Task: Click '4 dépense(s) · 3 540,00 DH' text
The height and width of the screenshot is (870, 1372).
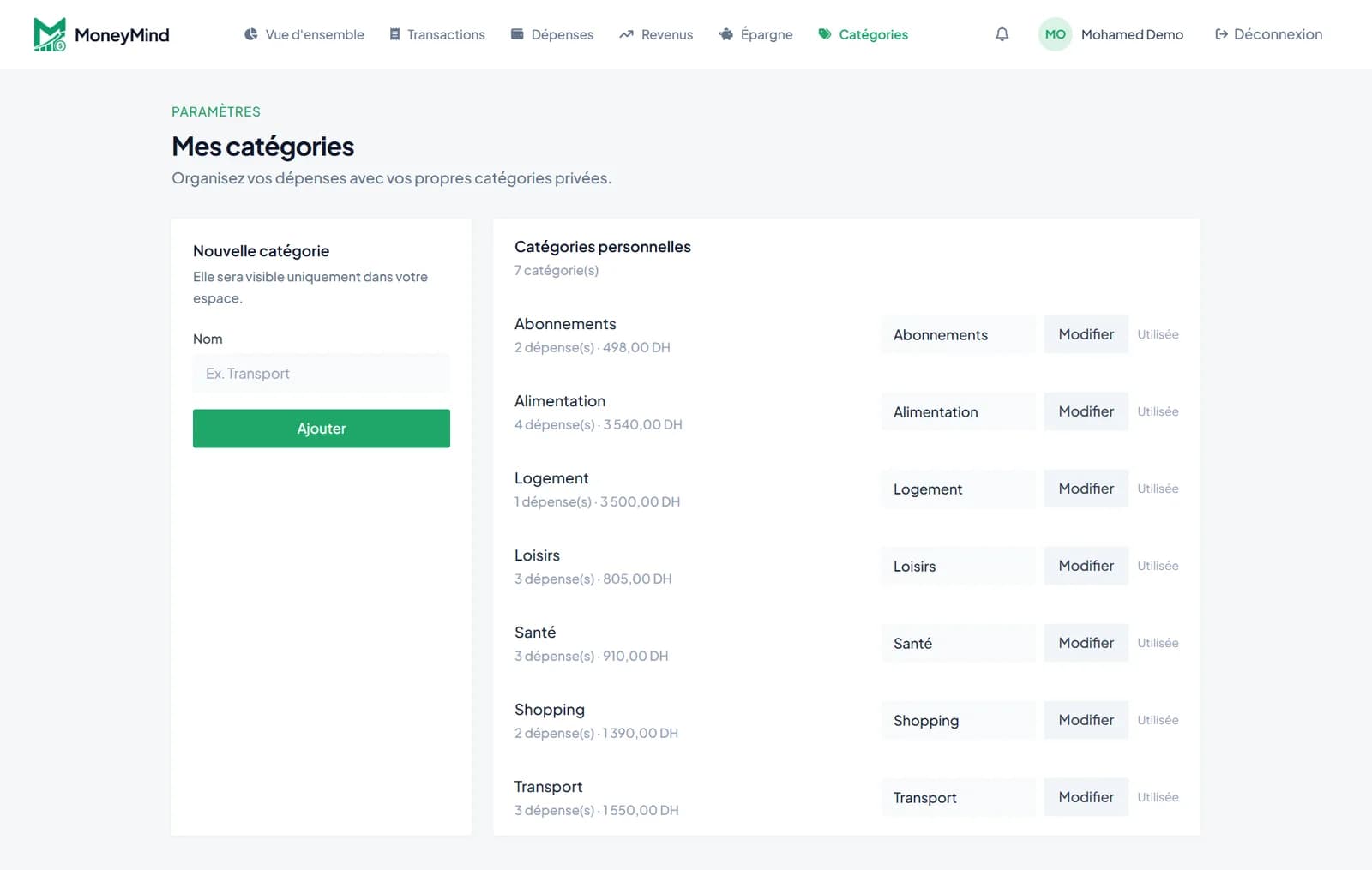Action: 599,424
